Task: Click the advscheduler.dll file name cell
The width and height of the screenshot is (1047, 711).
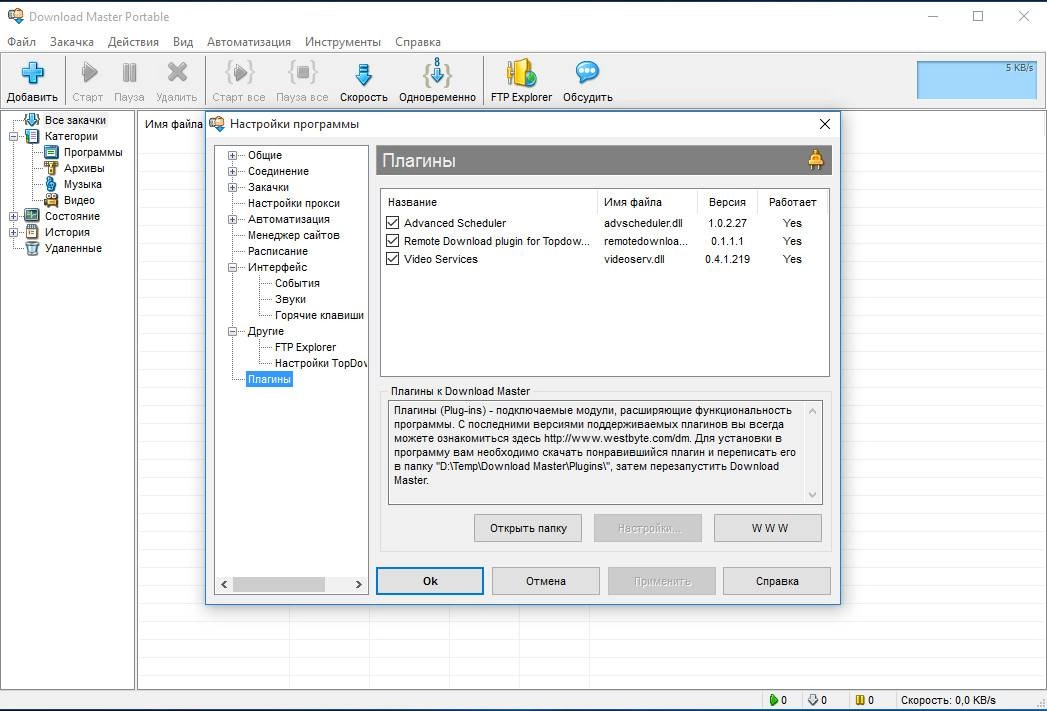Action: point(643,223)
